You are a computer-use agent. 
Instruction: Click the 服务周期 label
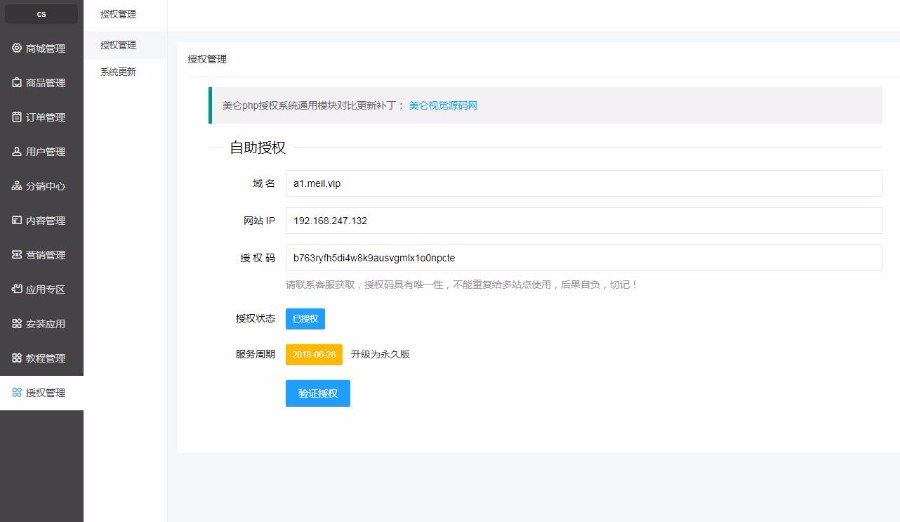255,354
